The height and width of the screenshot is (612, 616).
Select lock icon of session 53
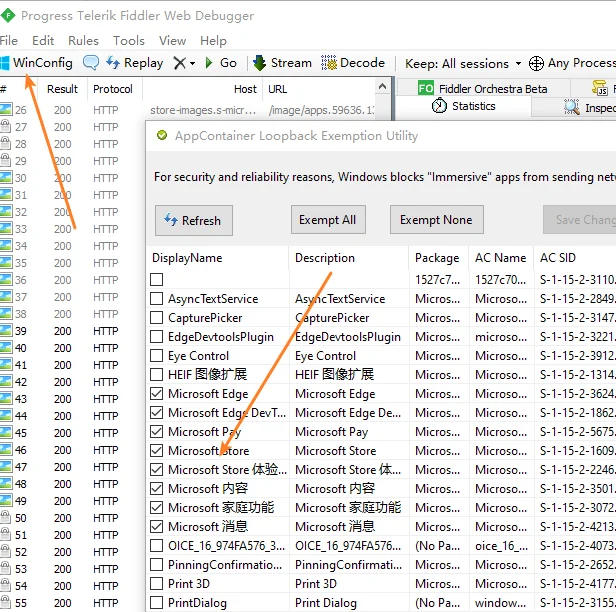pyautogui.click(x=6, y=568)
